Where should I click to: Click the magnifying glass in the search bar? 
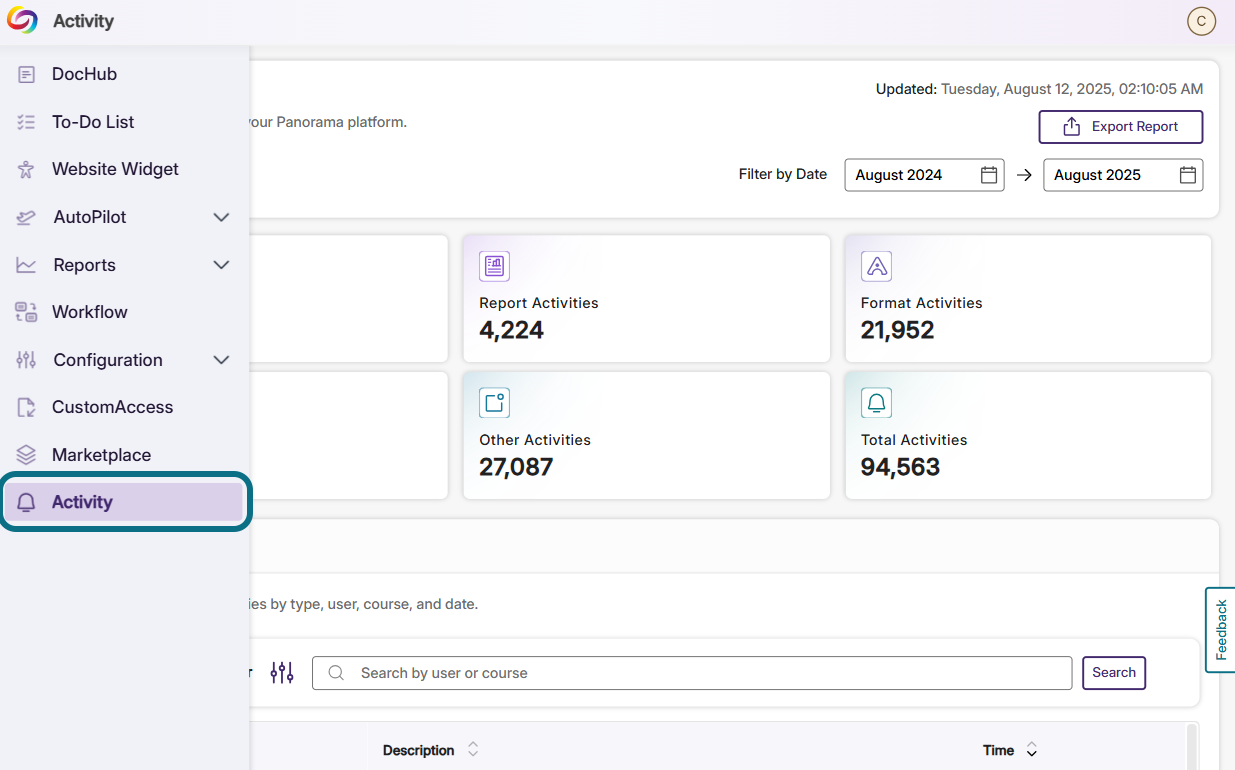[335, 672]
